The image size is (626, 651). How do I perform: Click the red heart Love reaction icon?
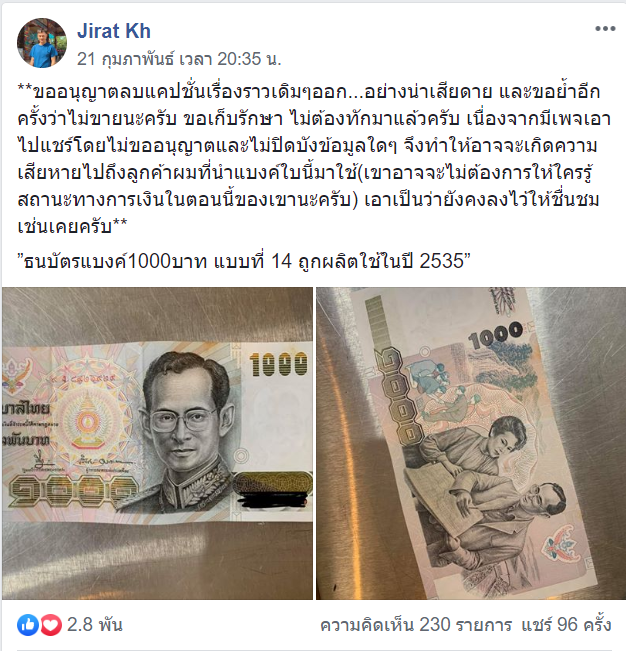point(51,625)
